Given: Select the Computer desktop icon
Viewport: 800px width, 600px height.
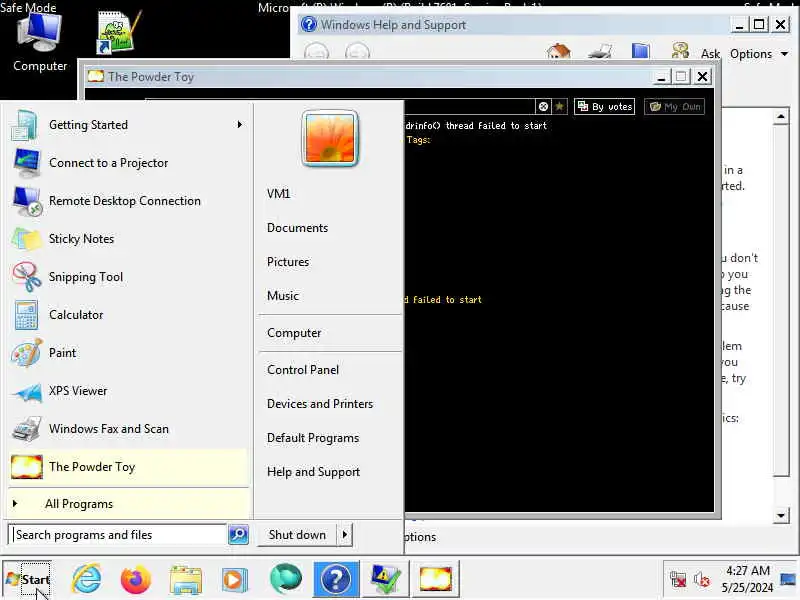Looking at the screenshot, I should 40,42.
